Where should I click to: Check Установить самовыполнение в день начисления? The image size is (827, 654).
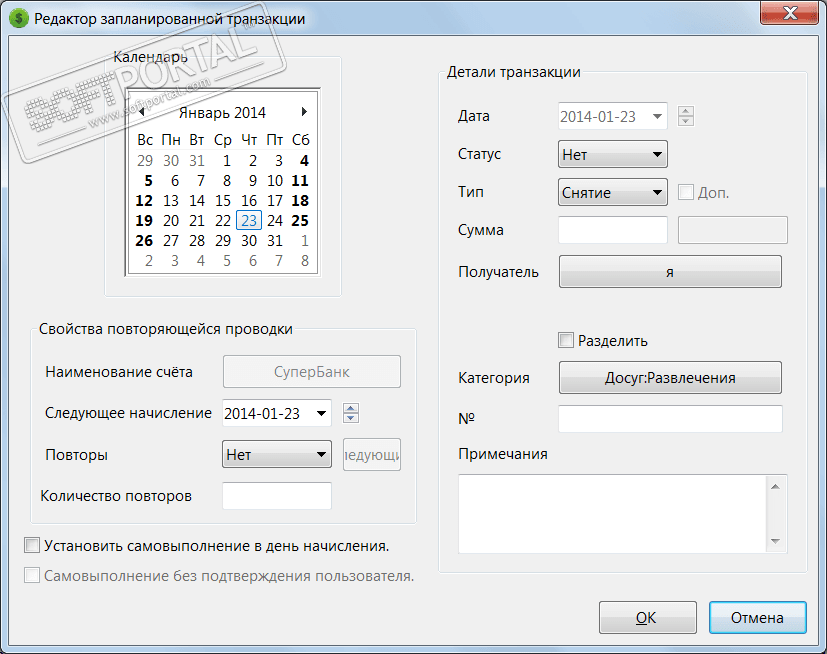click(x=32, y=545)
